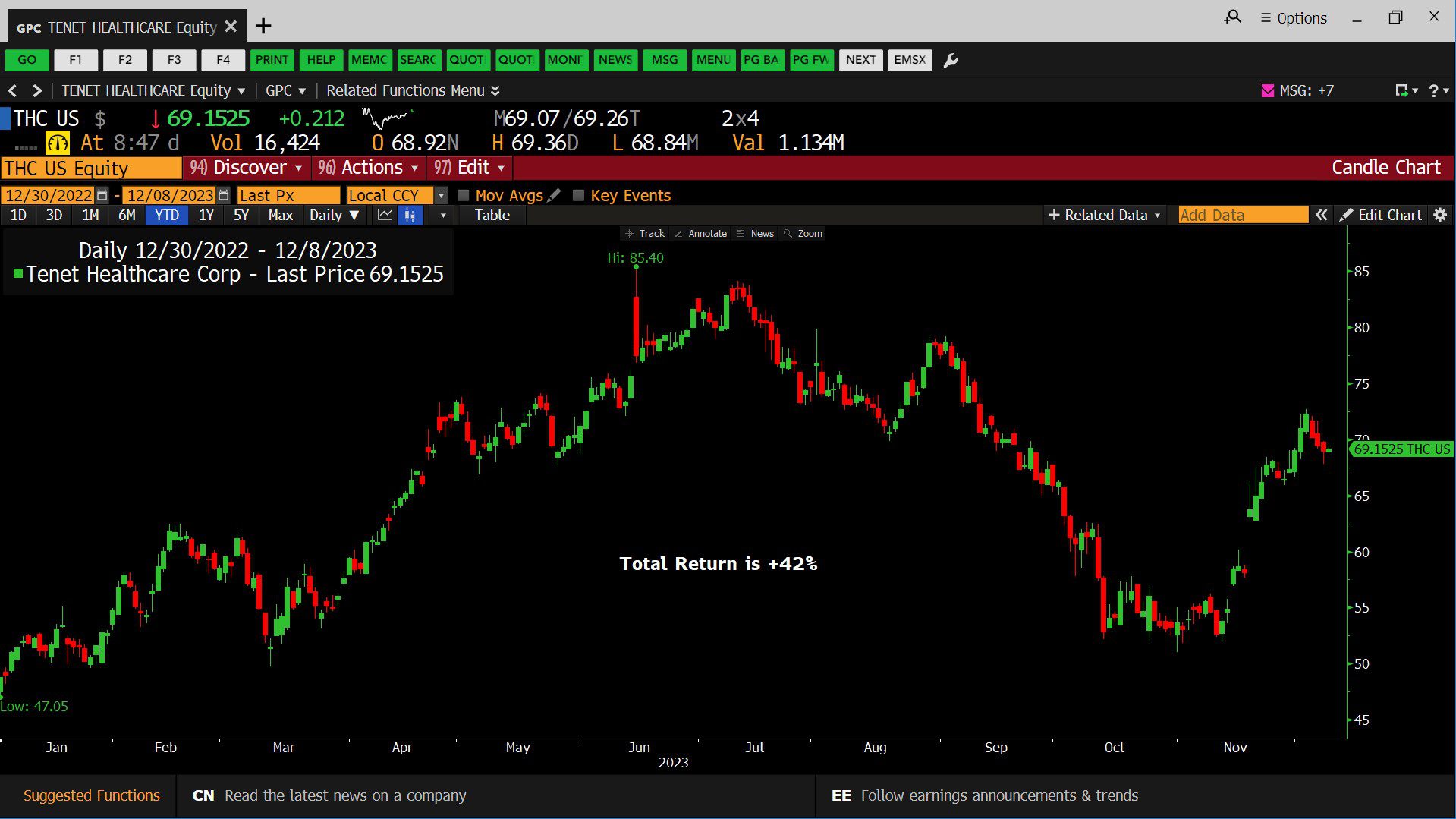Toggle the chart News overlay
Image resolution: width=1456 pixels, height=819 pixels.
tap(756, 234)
